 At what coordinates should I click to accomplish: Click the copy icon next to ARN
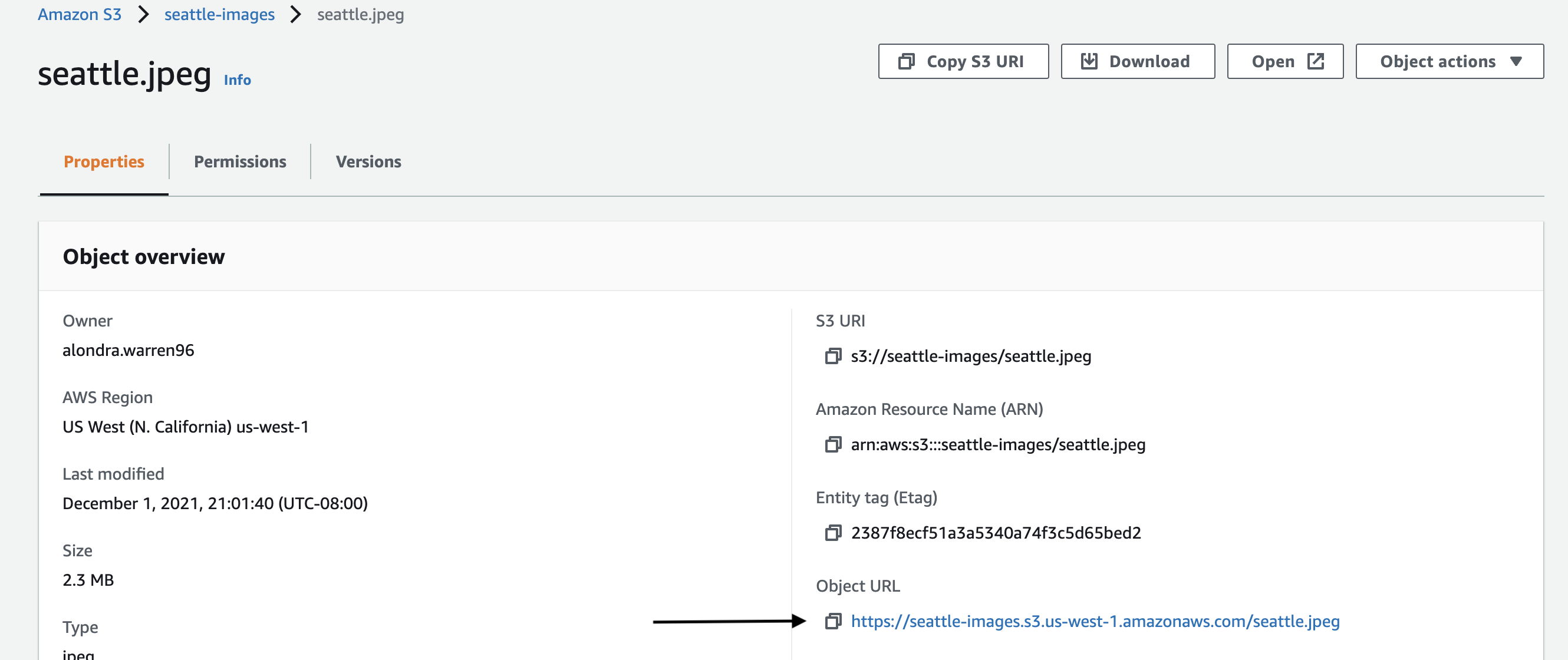pos(832,443)
